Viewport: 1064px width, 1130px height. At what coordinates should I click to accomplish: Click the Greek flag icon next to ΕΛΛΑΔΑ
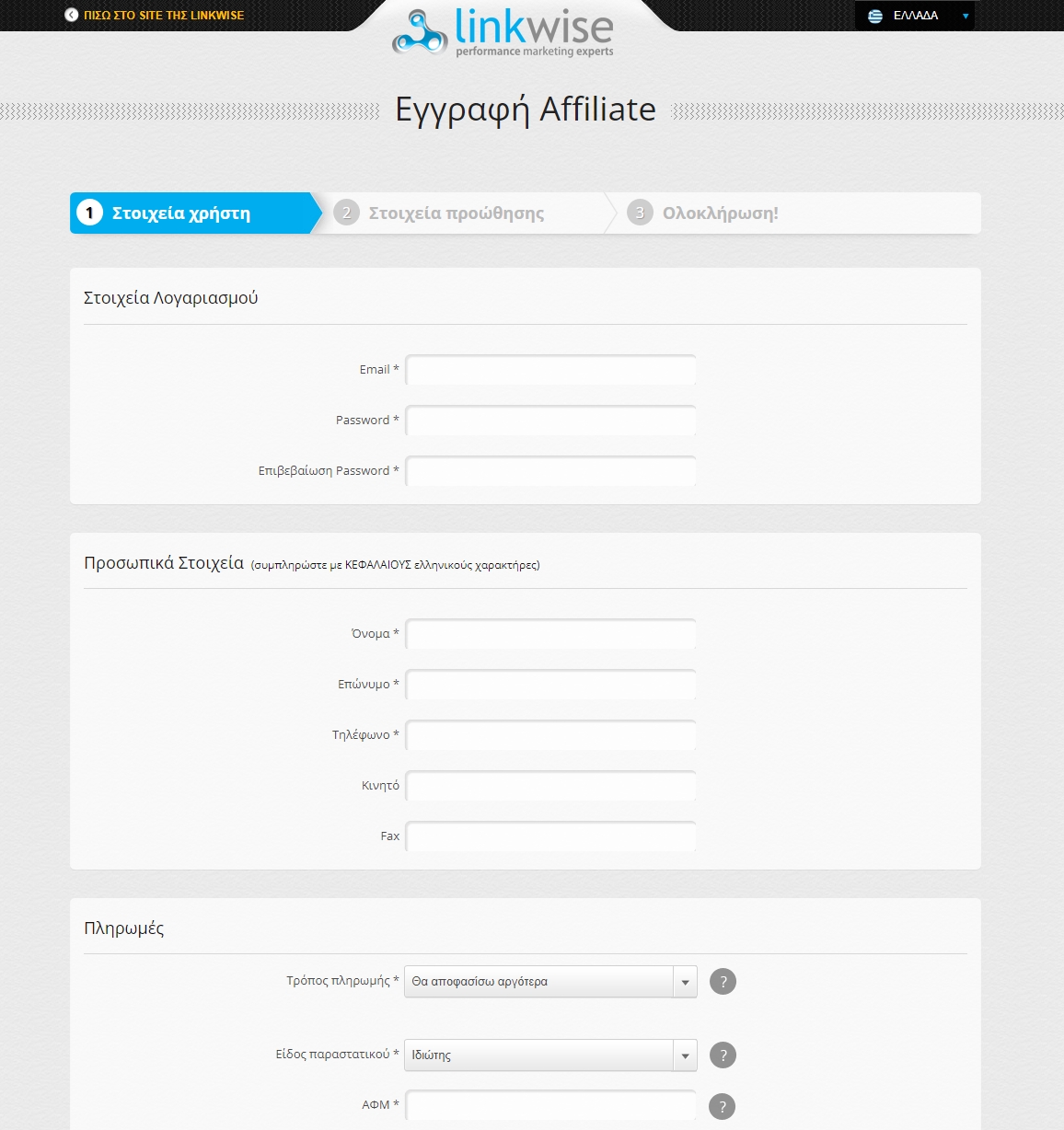pos(874,15)
